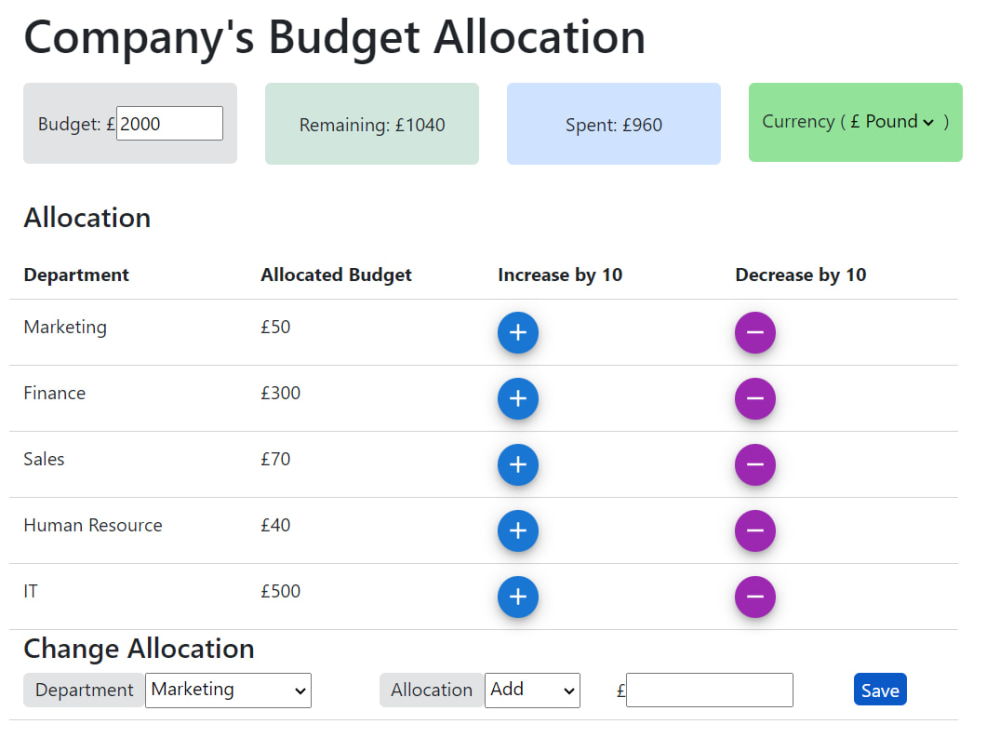Click the plus icon for Finance
This screenshot has height=751, width=1000.
click(x=518, y=399)
